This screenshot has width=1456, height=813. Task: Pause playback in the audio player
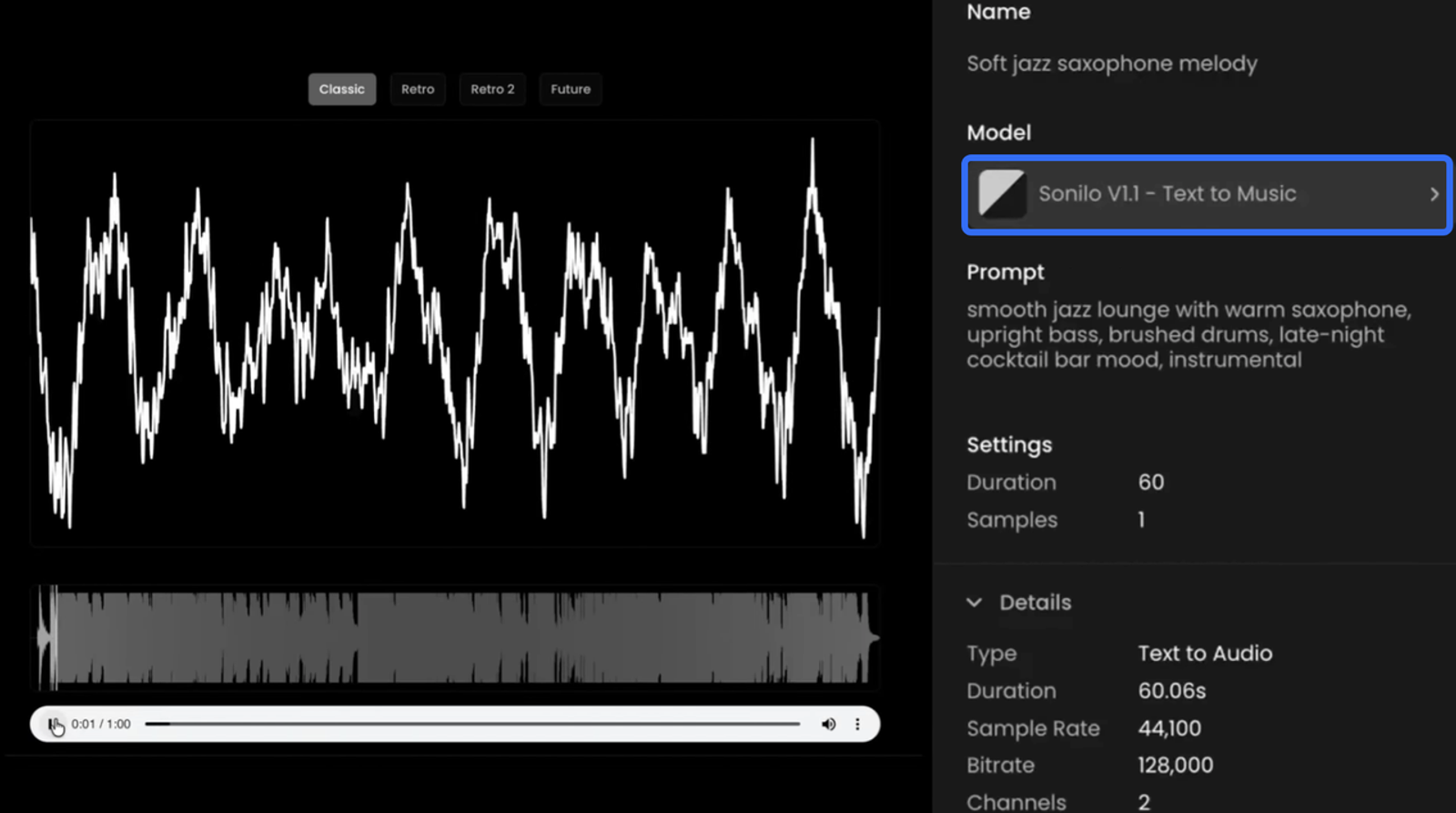53,724
